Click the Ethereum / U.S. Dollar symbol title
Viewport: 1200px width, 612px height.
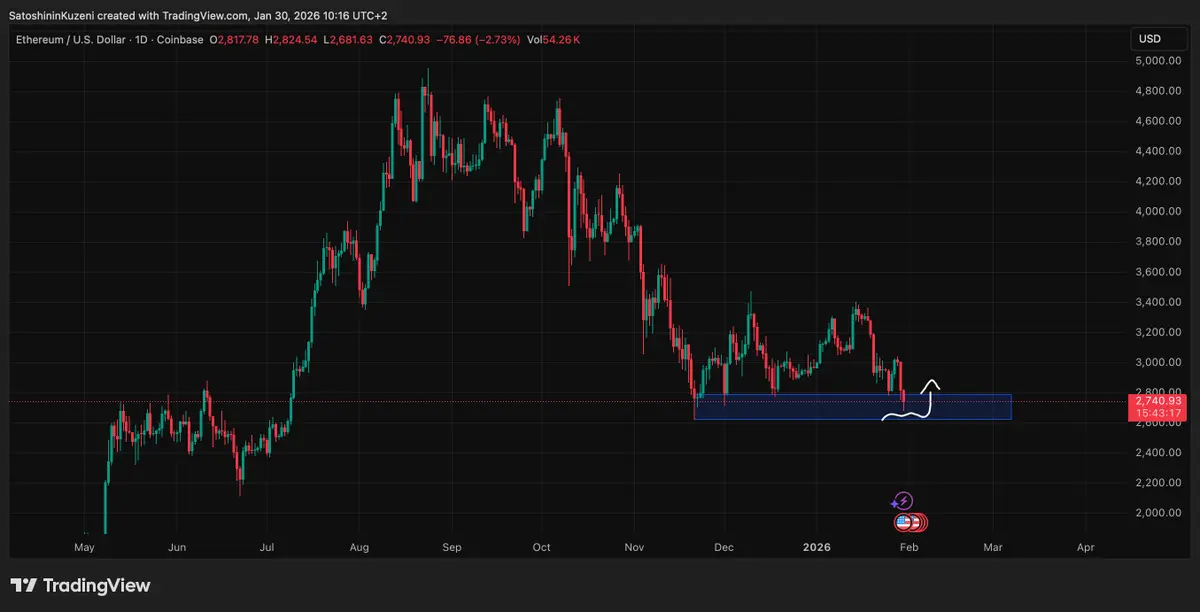(x=69, y=39)
